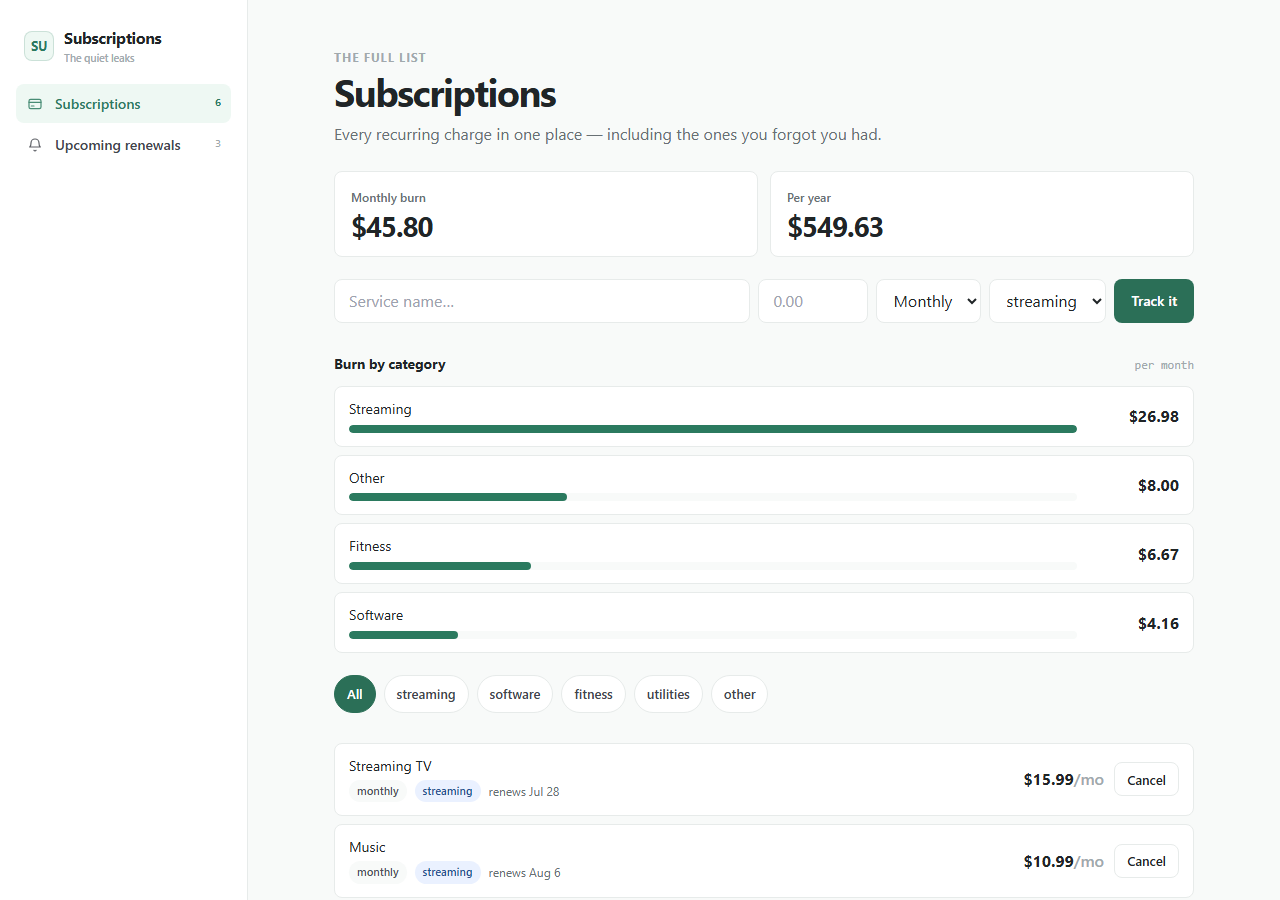
Task: Filter list by utilities chip
Action: point(668,694)
